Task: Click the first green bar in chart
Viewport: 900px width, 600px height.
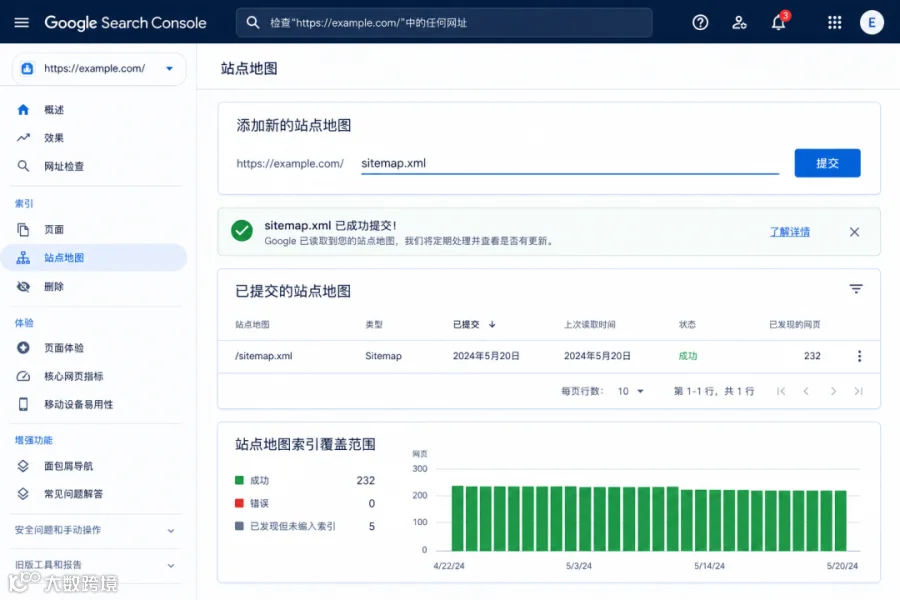Action: [x=457, y=518]
